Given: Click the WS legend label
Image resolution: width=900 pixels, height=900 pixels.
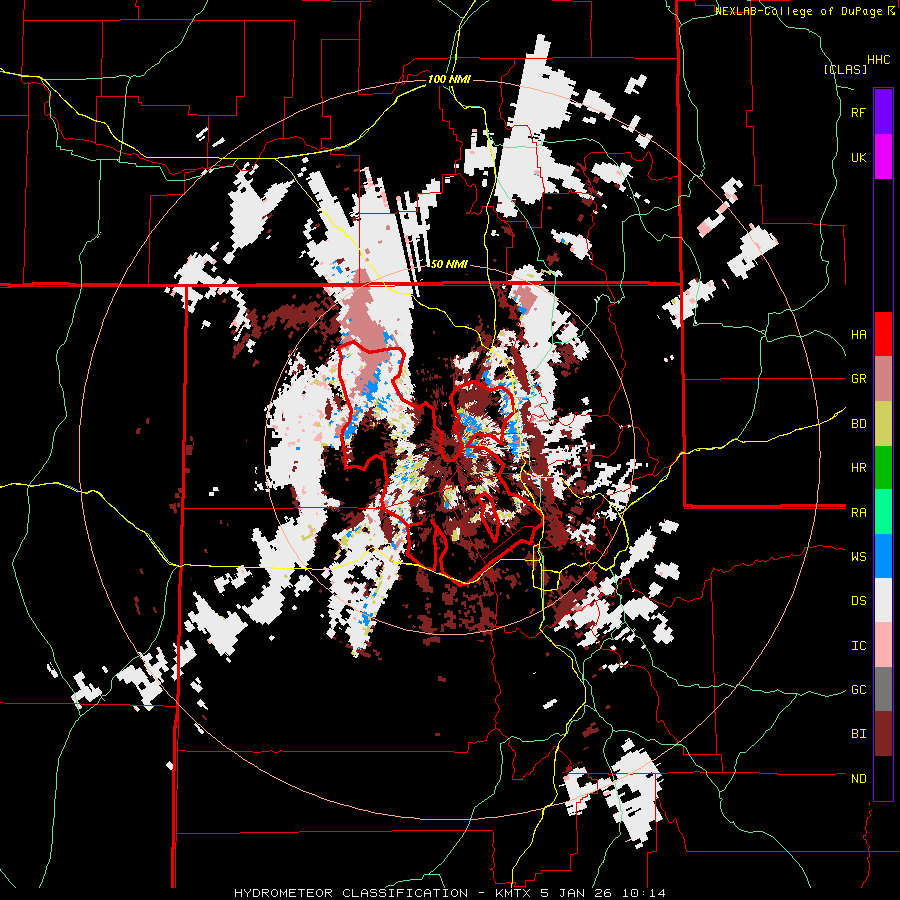Looking at the screenshot, I should pos(858,557).
